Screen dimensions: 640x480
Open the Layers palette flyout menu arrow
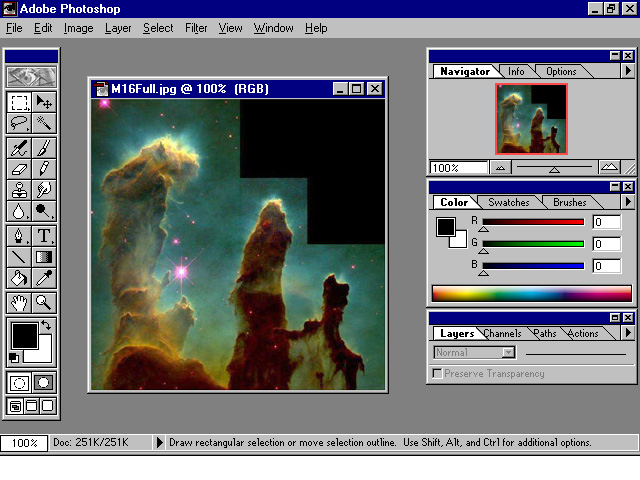click(x=628, y=333)
